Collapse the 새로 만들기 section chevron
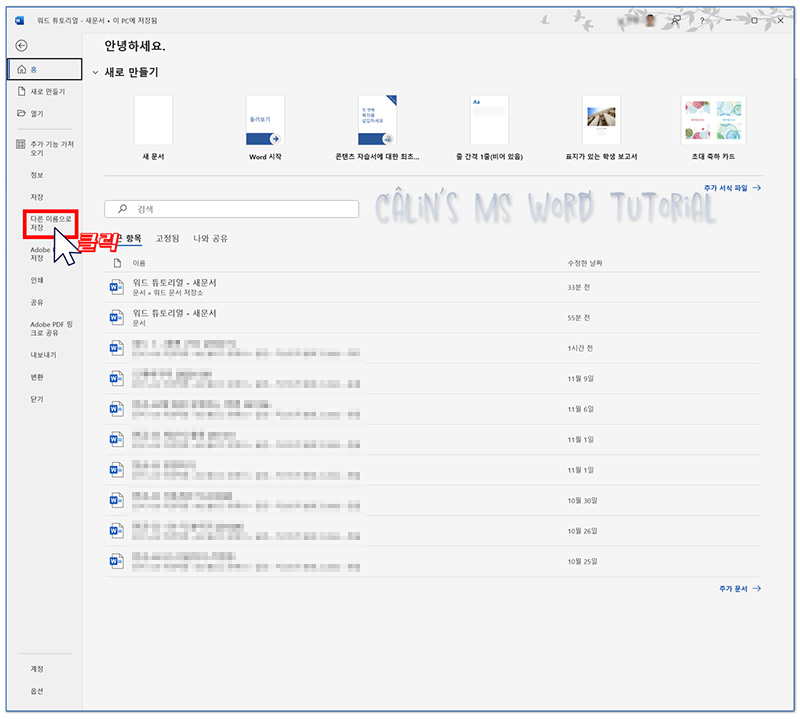Viewport: 800px width, 719px height. [x=95, y=72]
